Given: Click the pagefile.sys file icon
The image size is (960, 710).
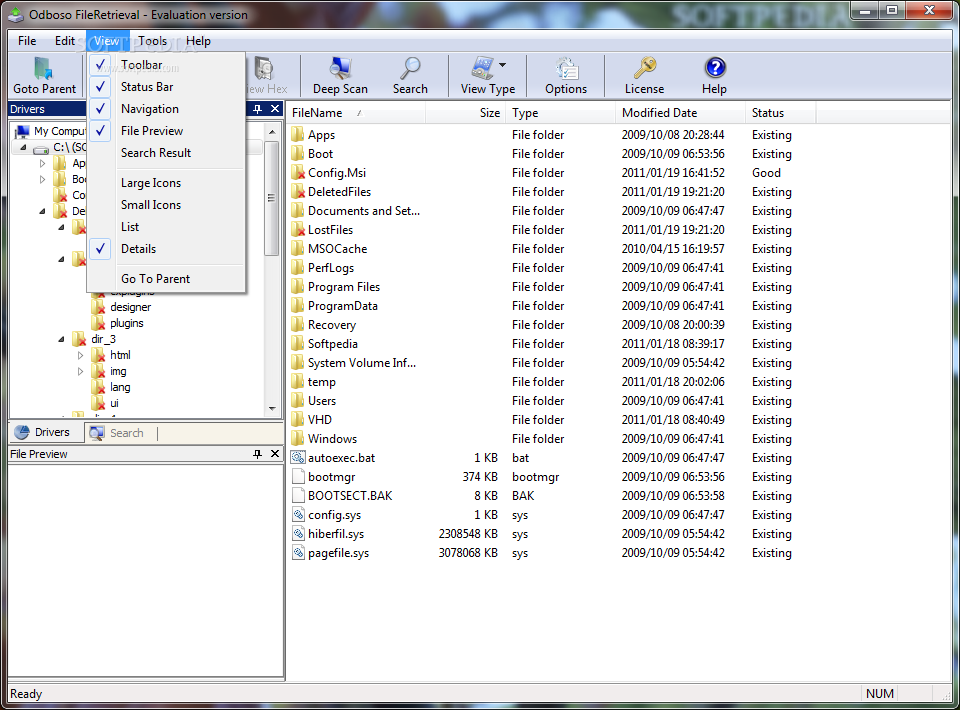Looking at the screenshot, I should (x=298, y=552).
